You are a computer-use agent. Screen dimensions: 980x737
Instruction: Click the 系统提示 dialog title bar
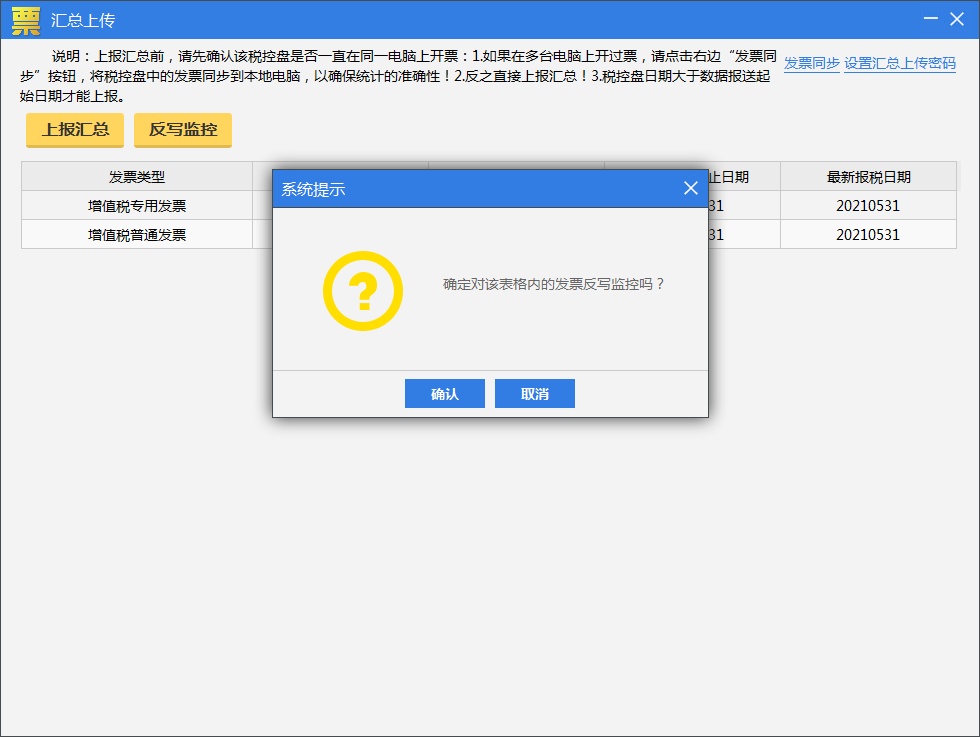[450, 187]
